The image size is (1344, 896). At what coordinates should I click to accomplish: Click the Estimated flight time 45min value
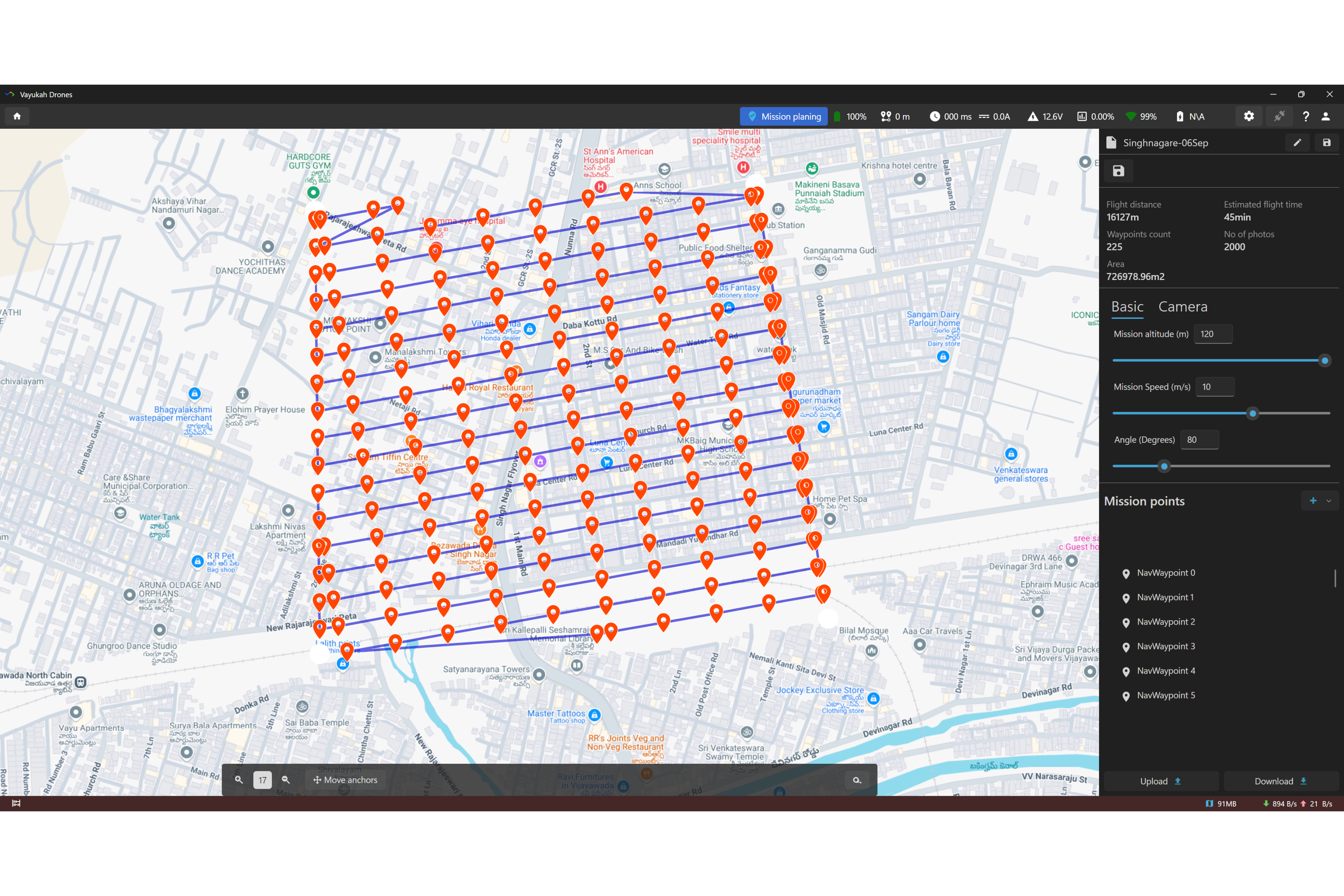pos(1237,217)
